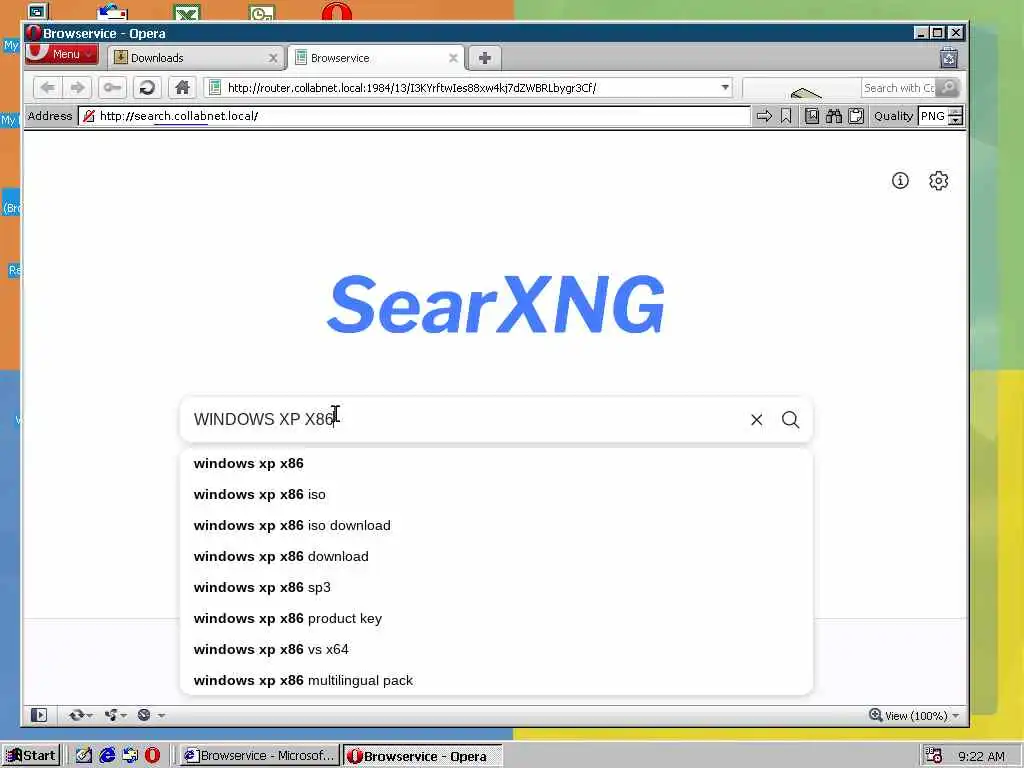
Task: Click the binoculars find icon
Action: 834,116
